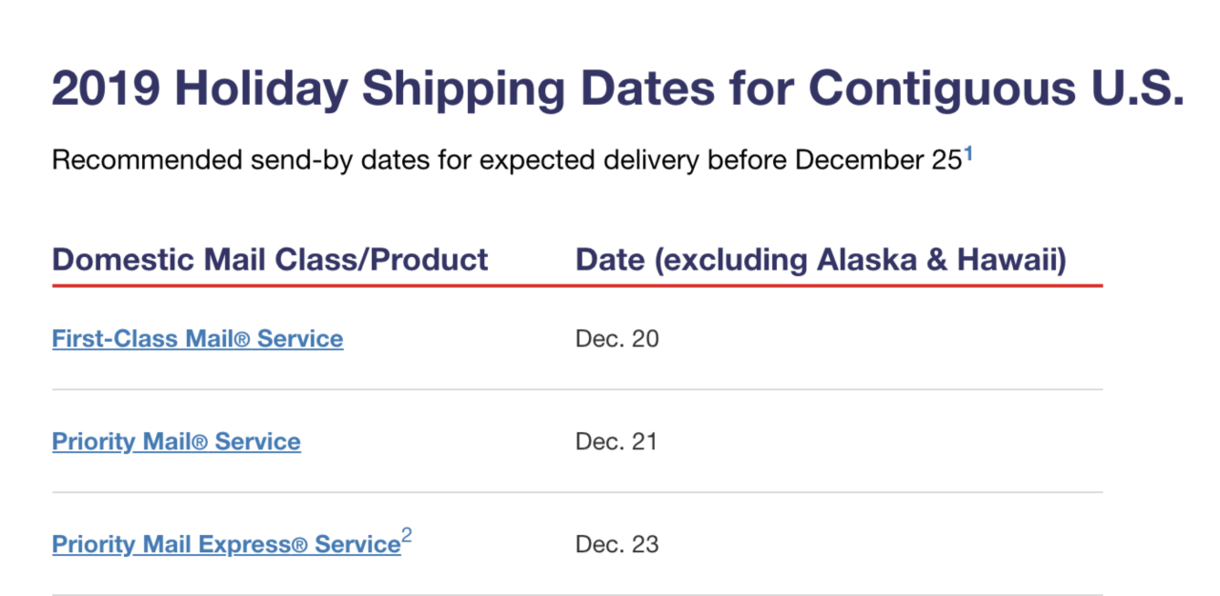Select the Domestic Mail Class/Product column header

point(270,260)
